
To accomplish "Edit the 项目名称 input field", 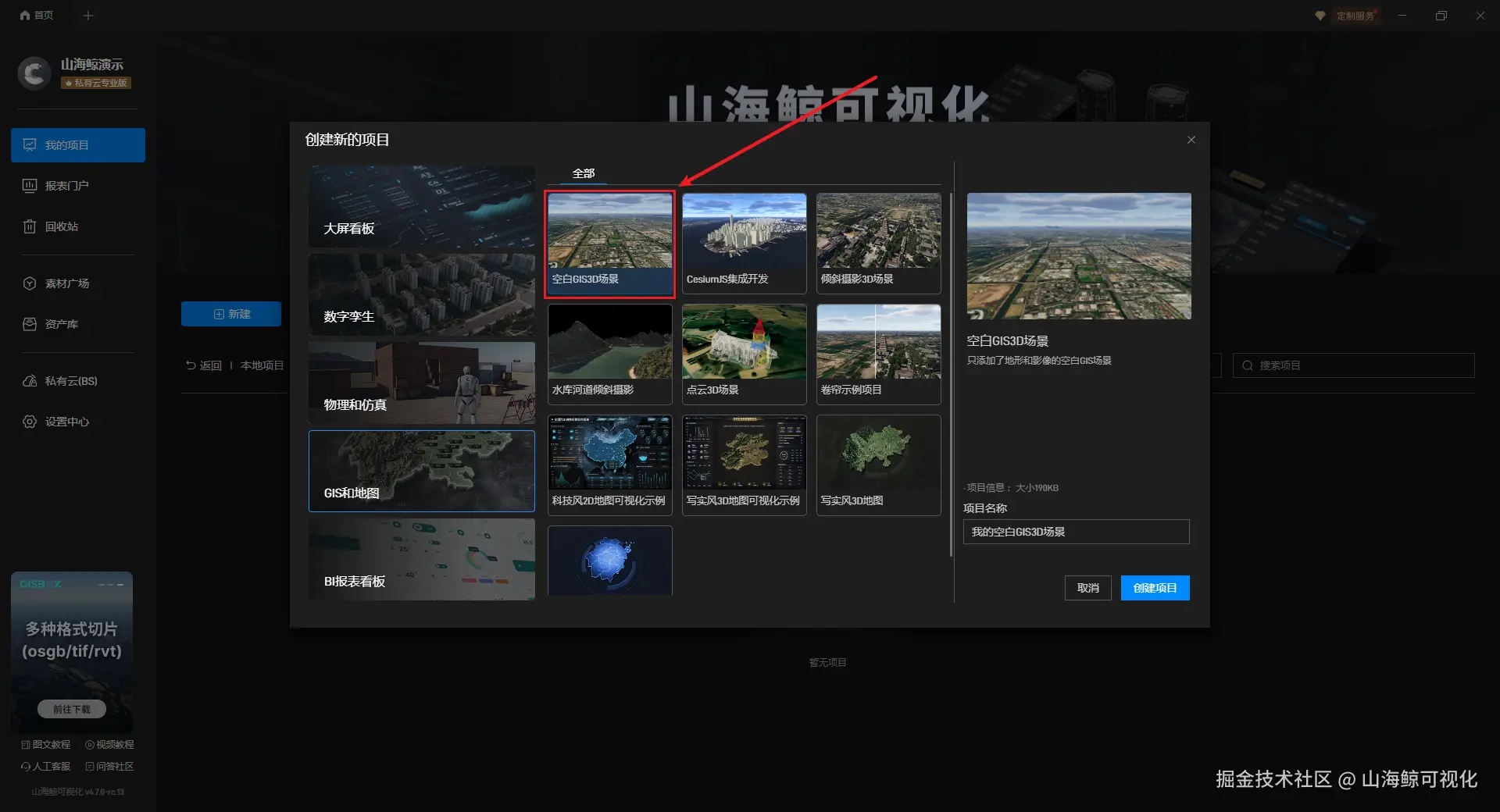I will (1077, 532).
